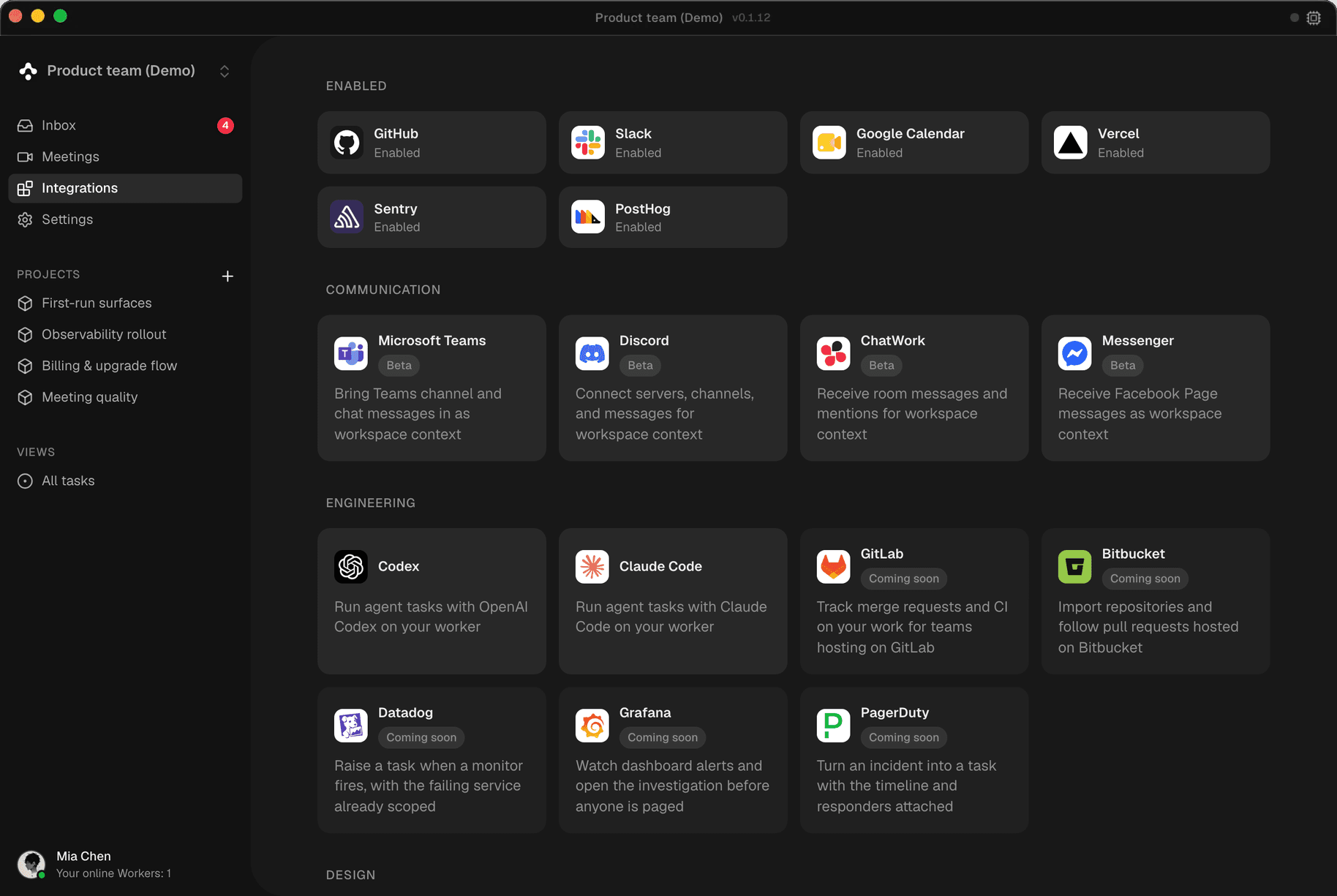Click the chip icon in the title bar
The image size is (1337, 896).
tap(1314, 18)
